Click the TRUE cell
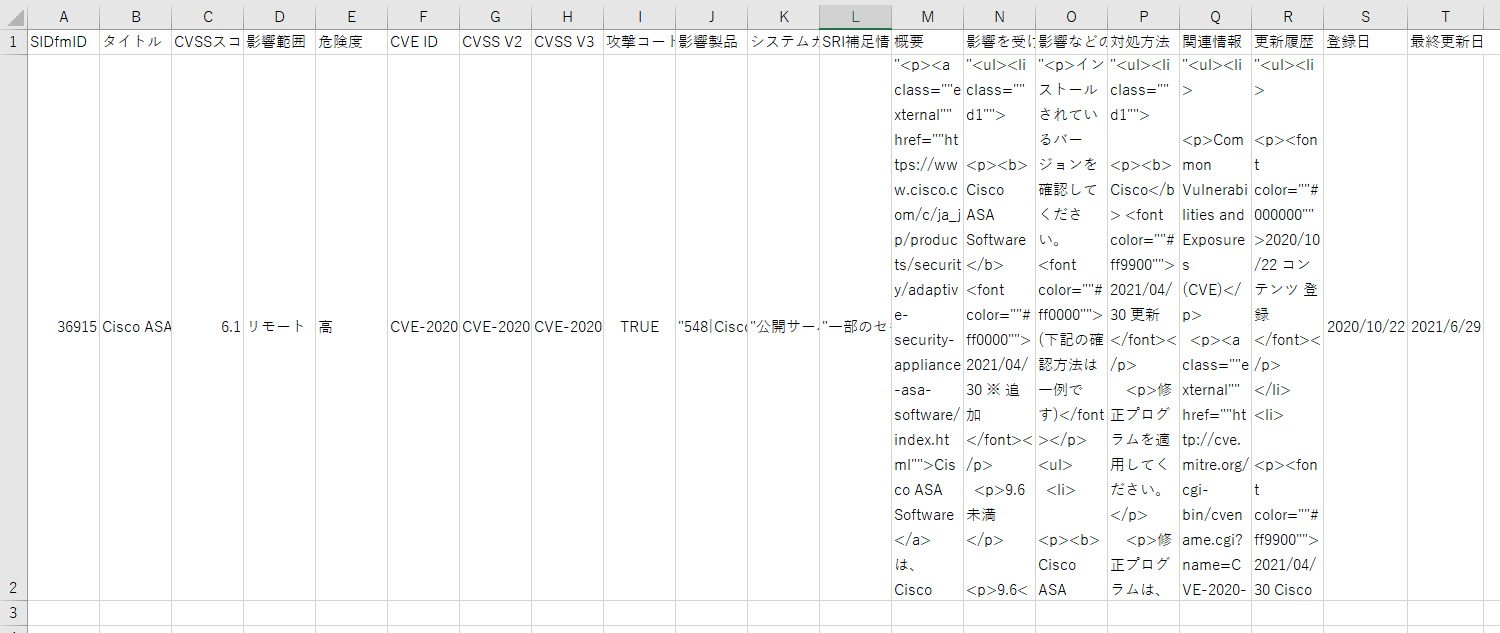Image resolution: width=1500 pixels, height=633 pixels. click(640, 327)
